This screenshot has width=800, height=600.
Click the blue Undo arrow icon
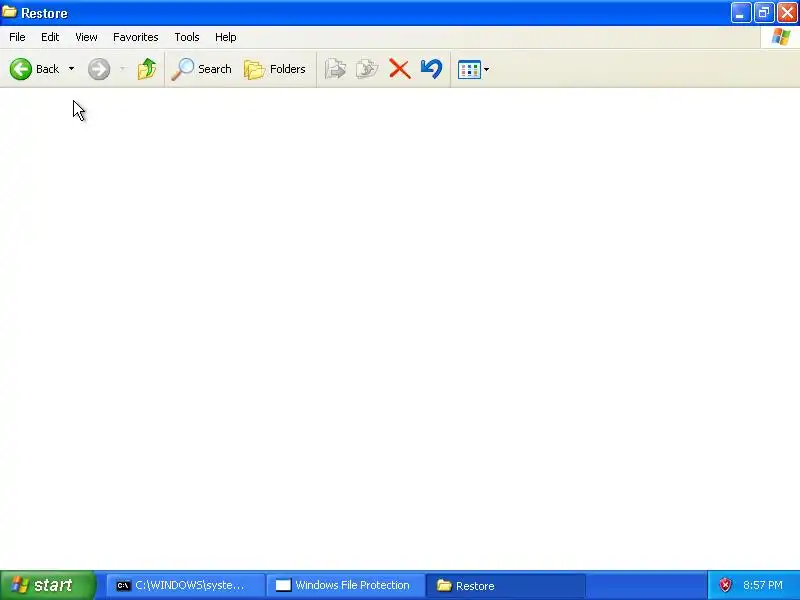pos(432,69)
